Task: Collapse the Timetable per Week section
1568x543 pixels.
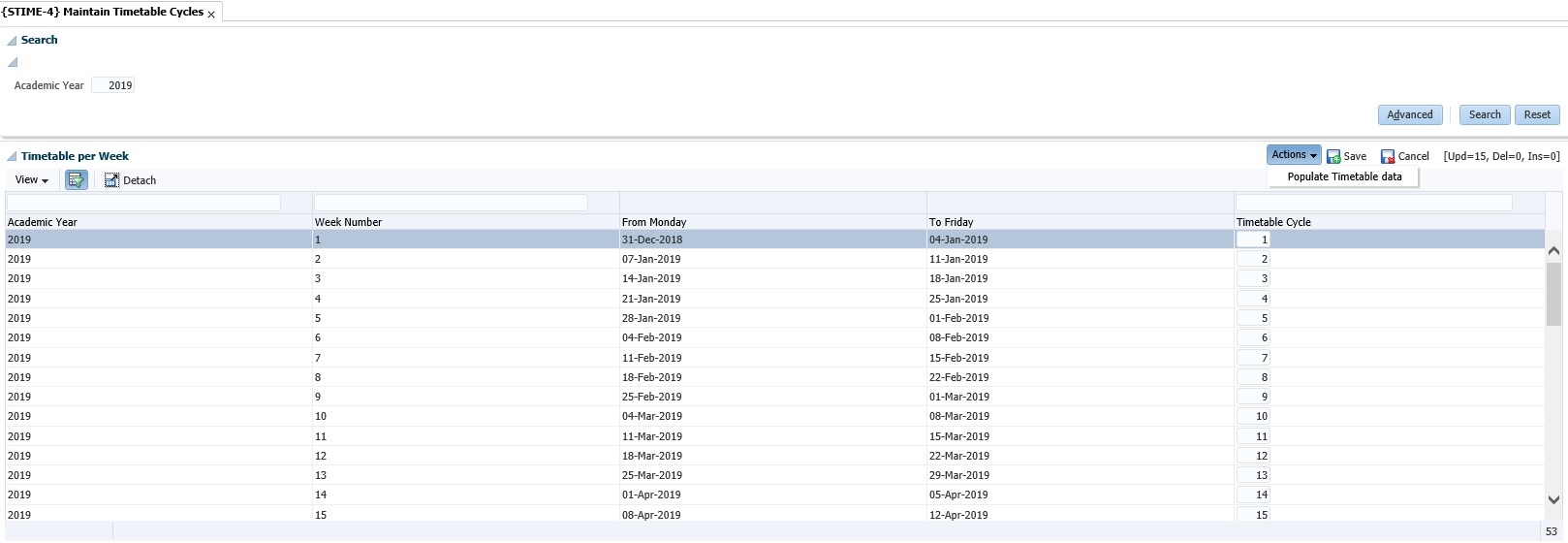Action: (x=12, y=157)
